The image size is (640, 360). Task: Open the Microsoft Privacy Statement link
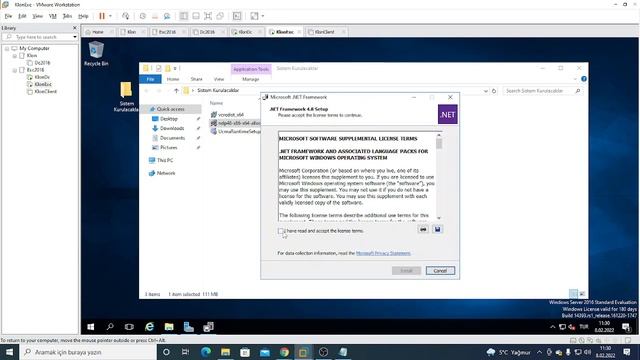pos(383,253)
